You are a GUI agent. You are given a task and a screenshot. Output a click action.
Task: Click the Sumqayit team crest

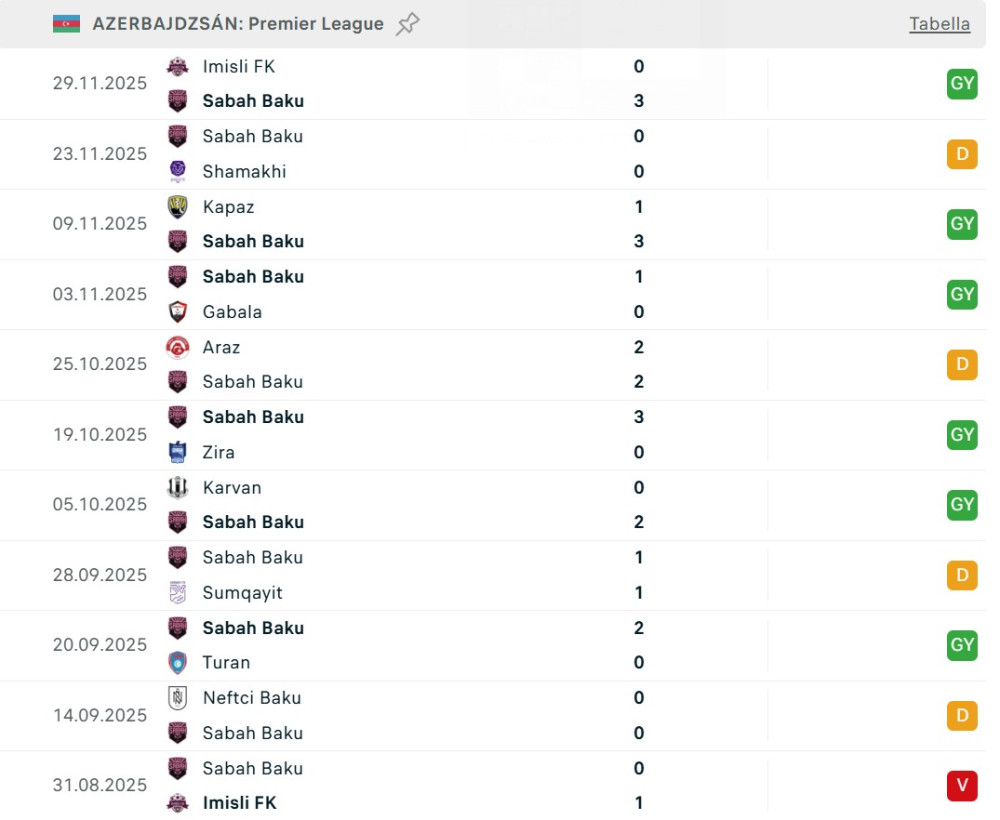(x=178, y=593)
